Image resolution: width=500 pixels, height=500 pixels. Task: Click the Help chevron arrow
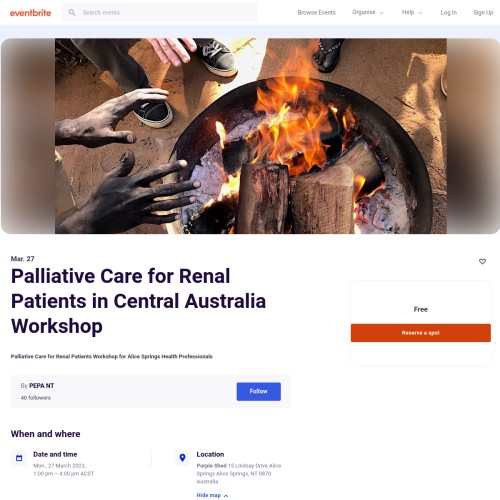tap(420, 13)
